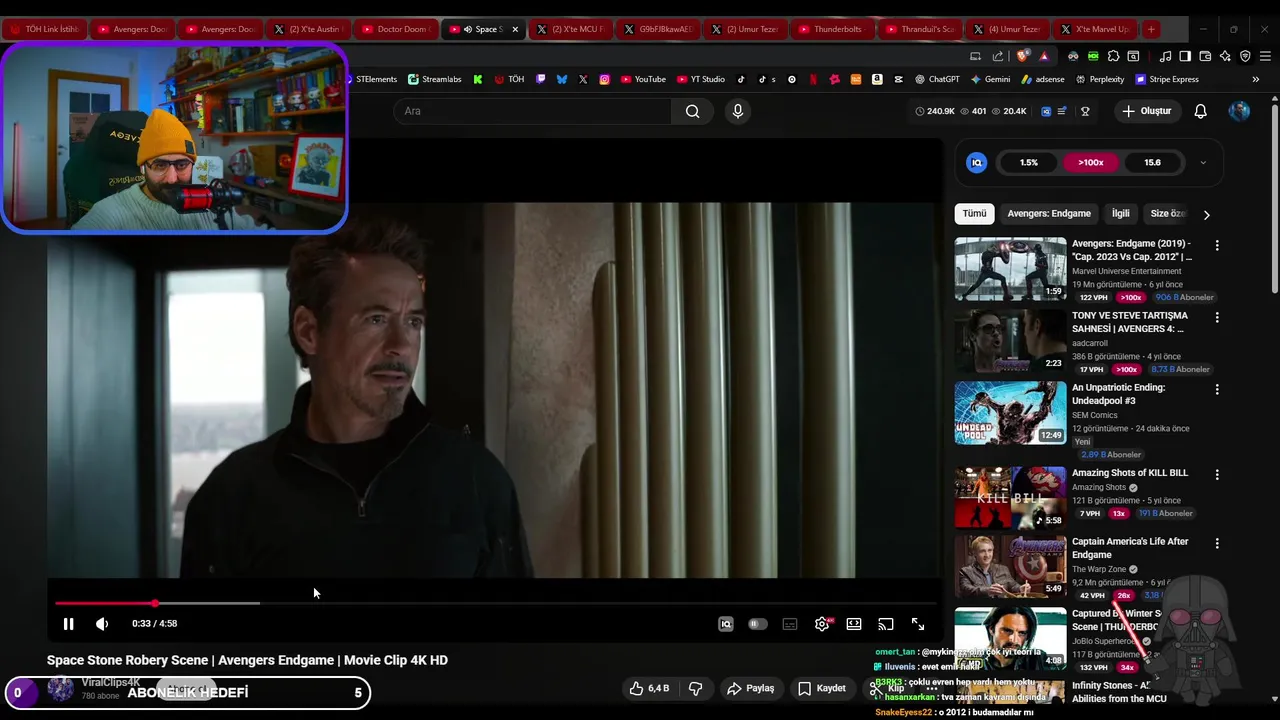Show more filter chips right arrow

pos(1206,214)
